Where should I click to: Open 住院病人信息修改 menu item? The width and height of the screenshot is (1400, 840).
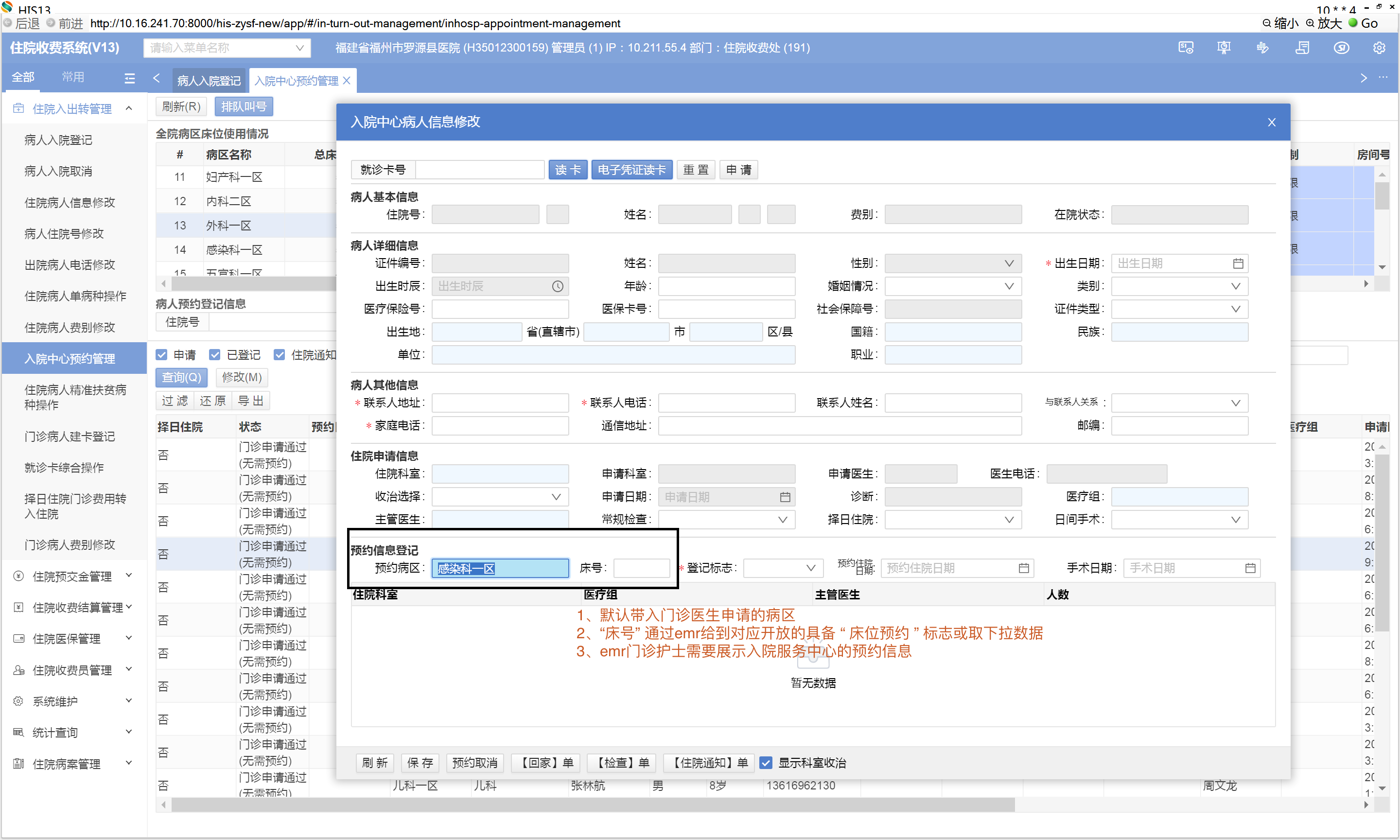[70, 203]
